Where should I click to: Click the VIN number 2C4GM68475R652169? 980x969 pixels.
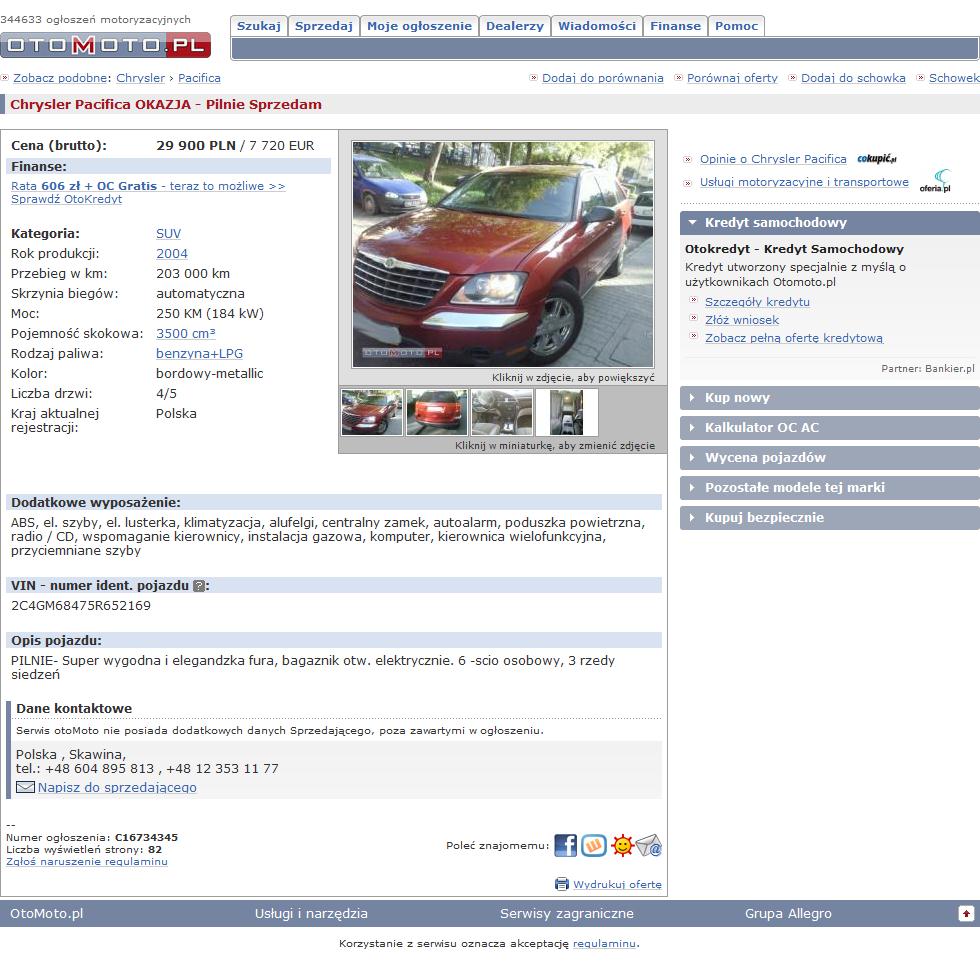81,605
